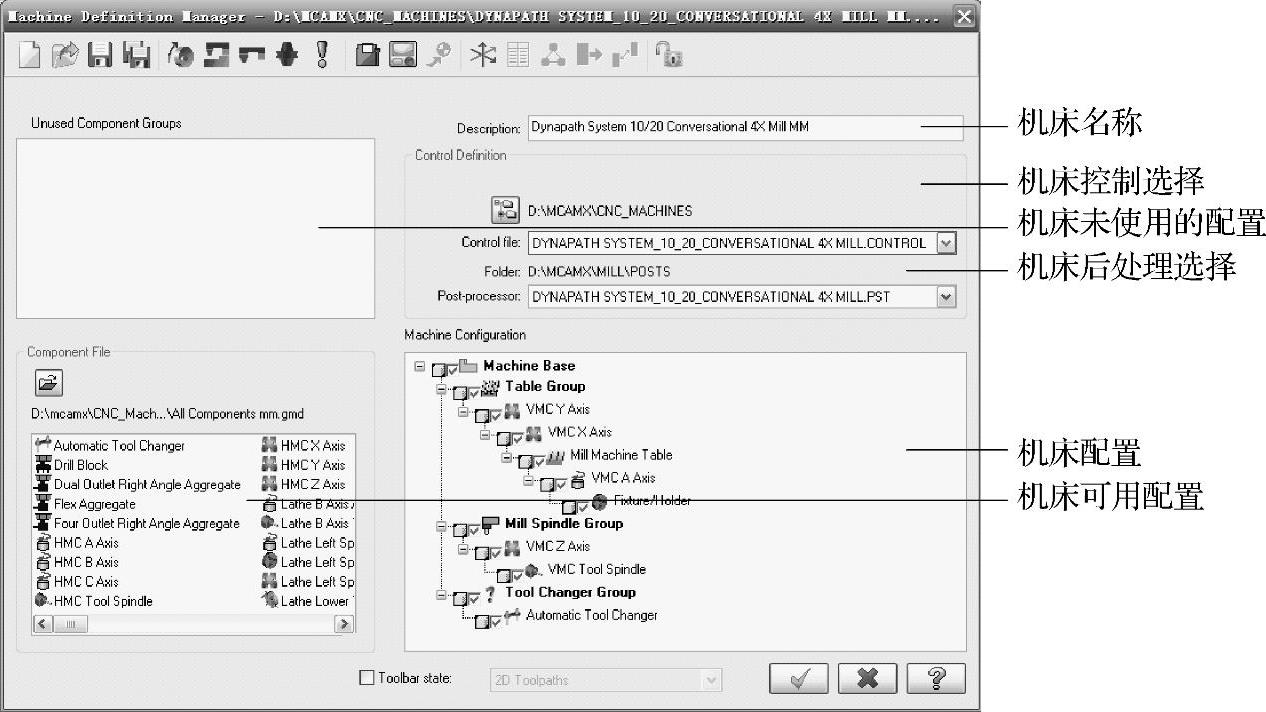Click the double-floppy Save As toolbar icon

pos(135,56)
